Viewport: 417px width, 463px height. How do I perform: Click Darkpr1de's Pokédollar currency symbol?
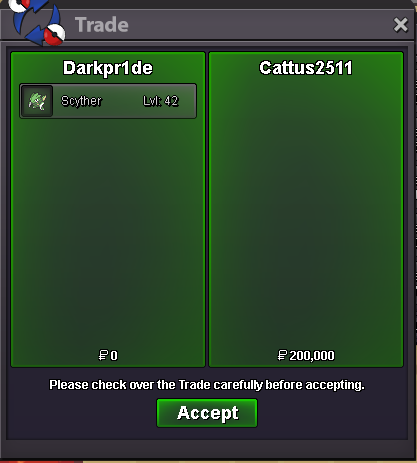click(x=103, y=355)
